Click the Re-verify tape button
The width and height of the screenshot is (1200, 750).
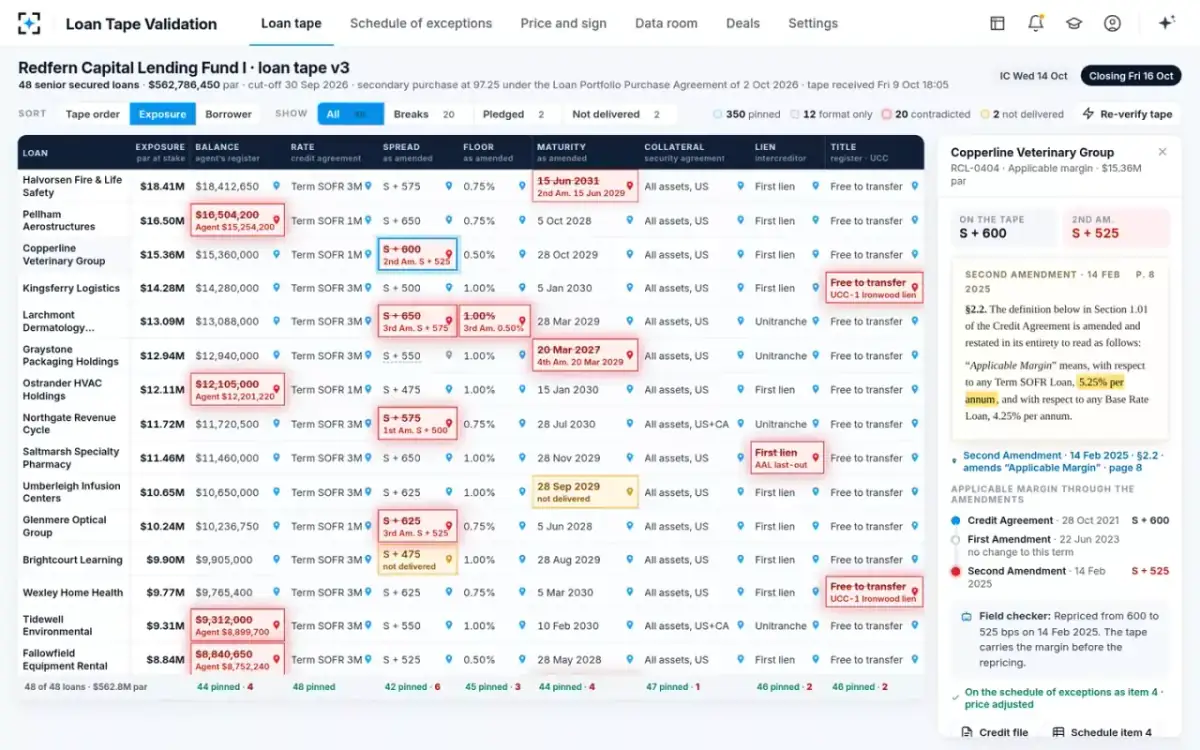(1127, 114)
